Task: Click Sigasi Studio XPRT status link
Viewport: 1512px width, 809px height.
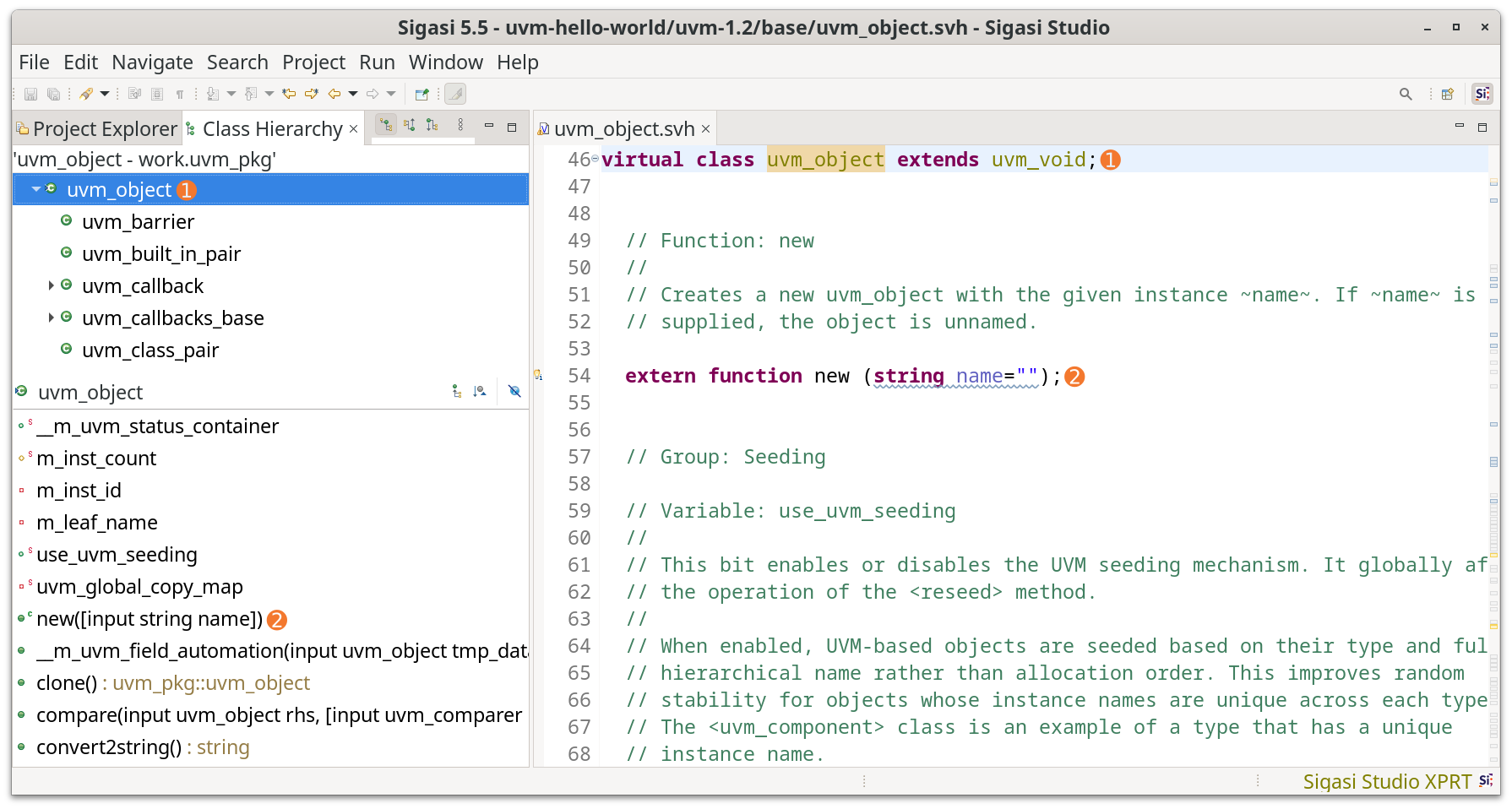Action: [x=1387, y=781]
